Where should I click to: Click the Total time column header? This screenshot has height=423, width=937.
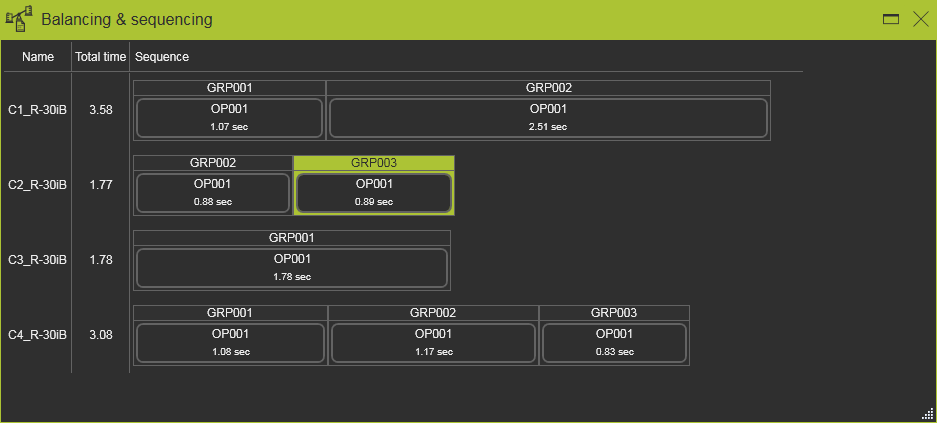100,57
